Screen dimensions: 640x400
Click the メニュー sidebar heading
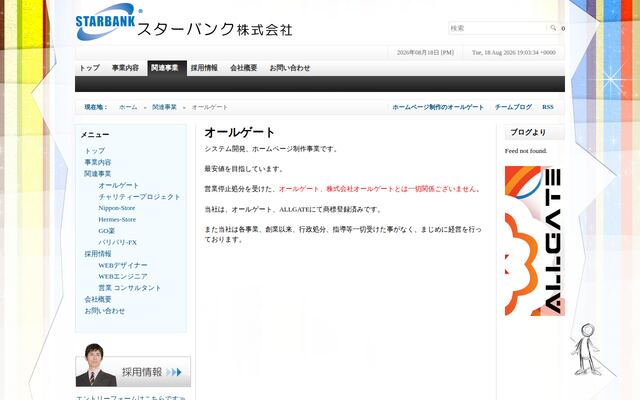95,135
